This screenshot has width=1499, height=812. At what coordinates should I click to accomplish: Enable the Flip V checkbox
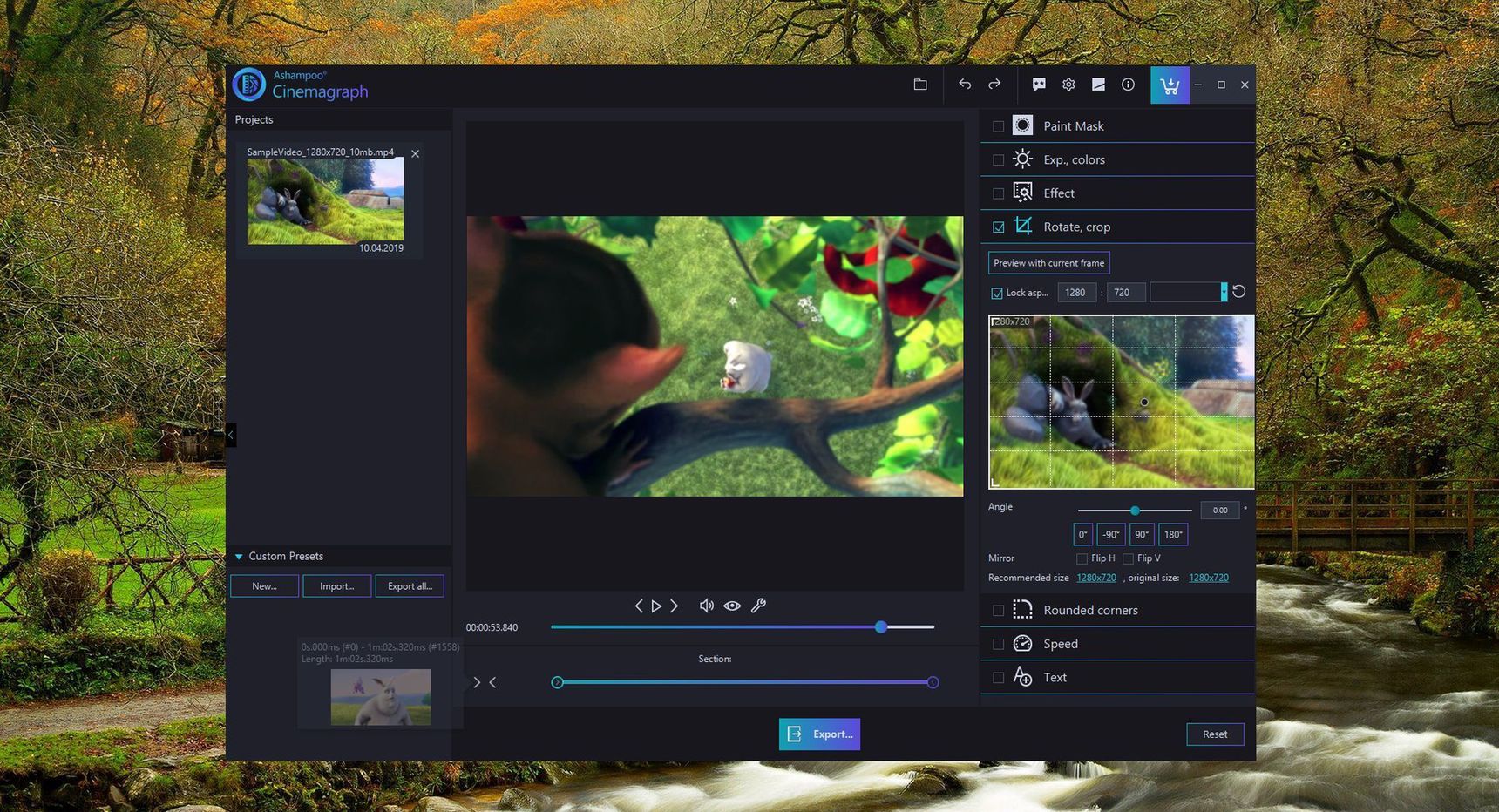[1128, 558]
